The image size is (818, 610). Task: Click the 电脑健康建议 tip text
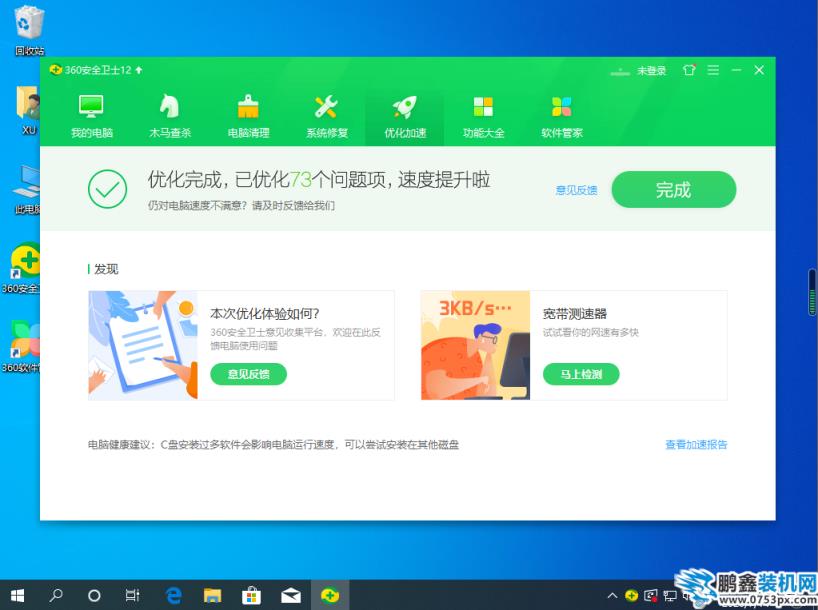pos(273,445)
